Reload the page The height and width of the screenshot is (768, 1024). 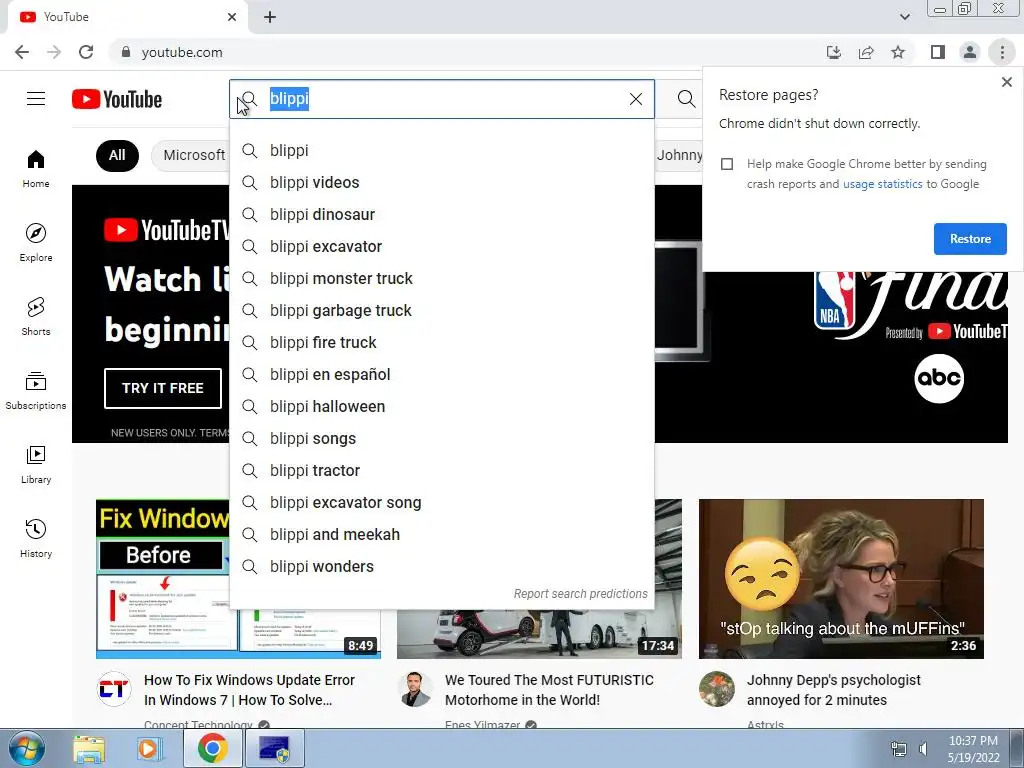point(86,52)
